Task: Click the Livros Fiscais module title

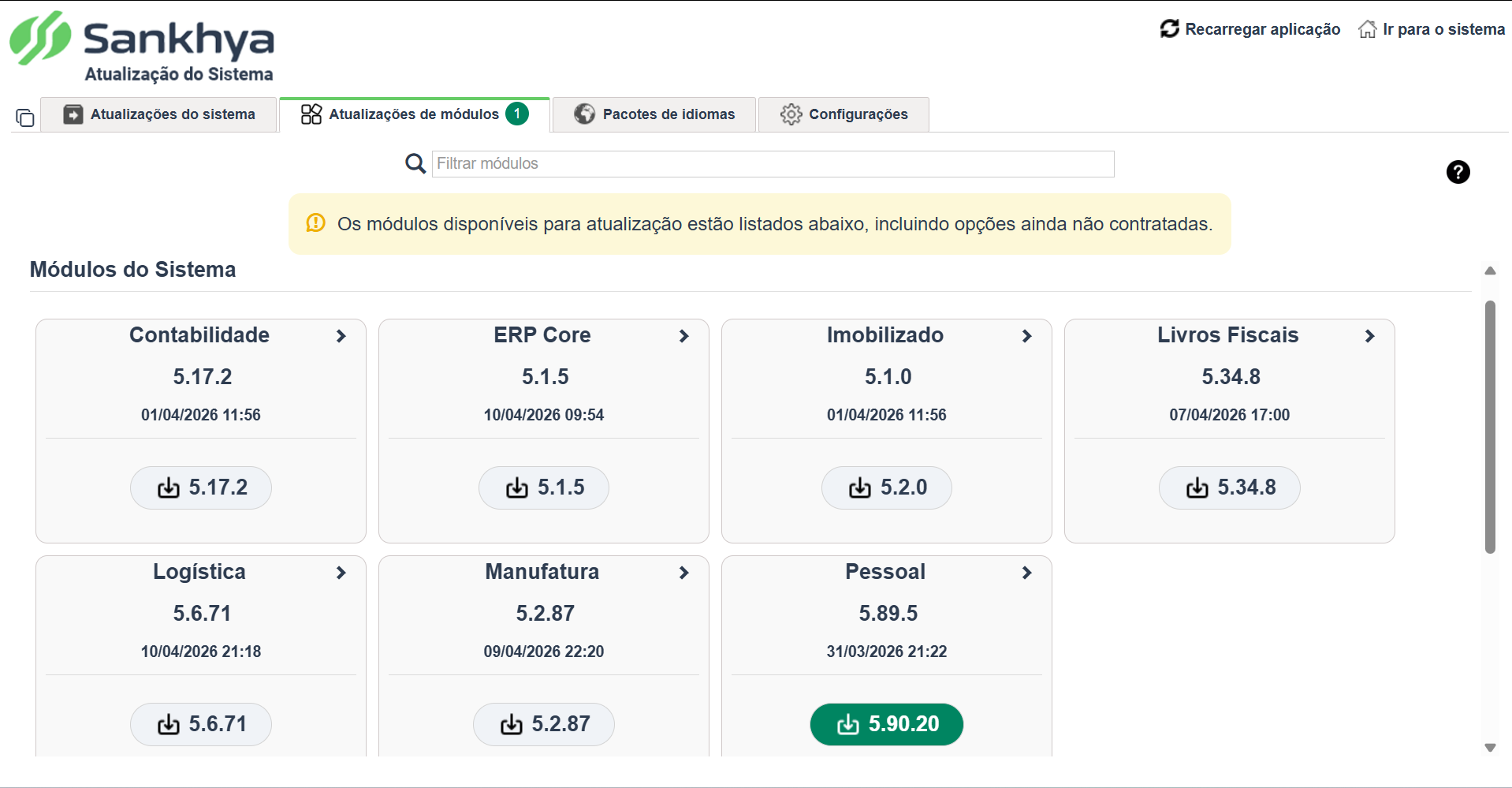Action: (x=1228, y=335)
